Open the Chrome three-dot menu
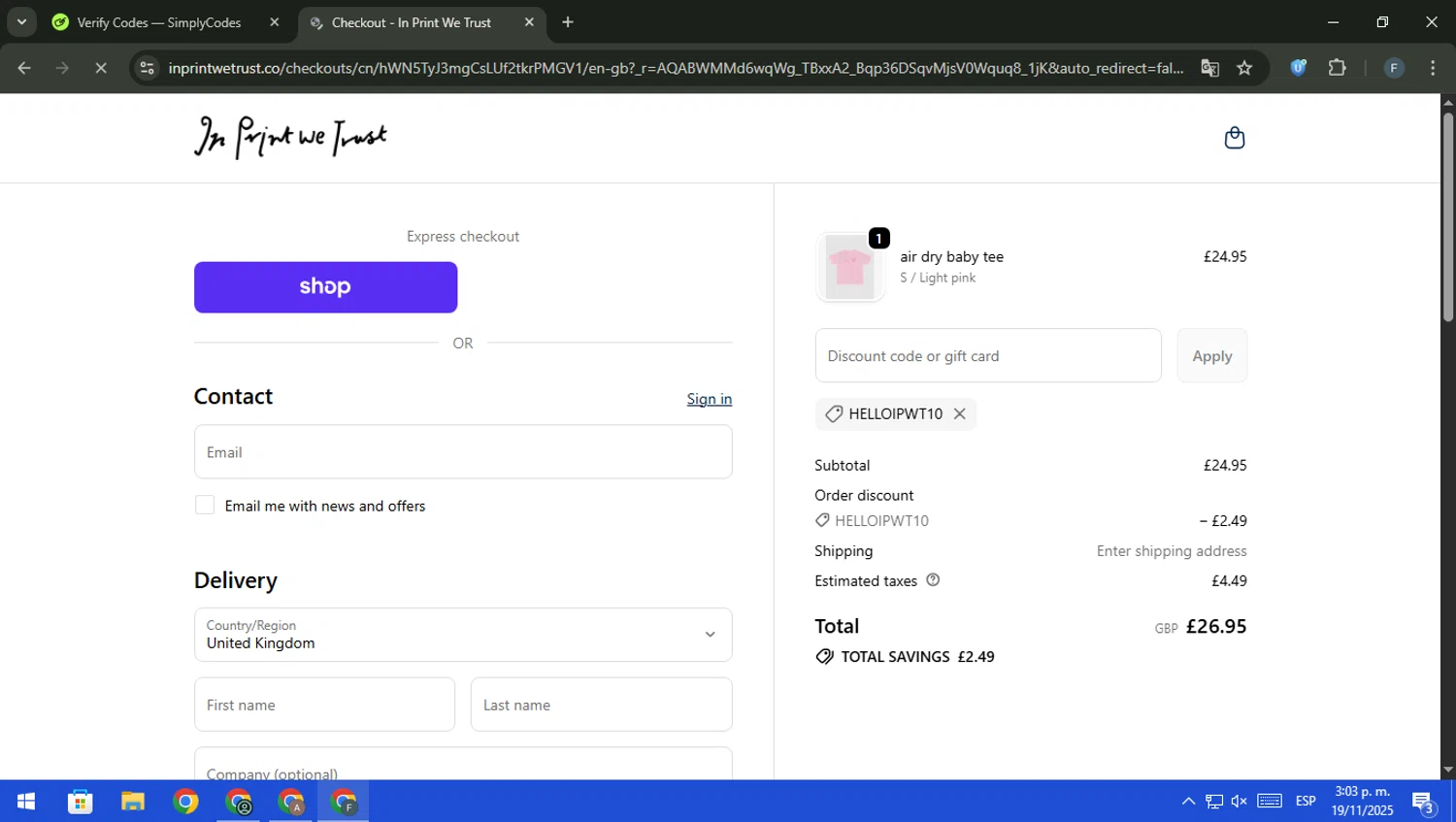Screen dimensions: 1456x822 coord(1433,68)
